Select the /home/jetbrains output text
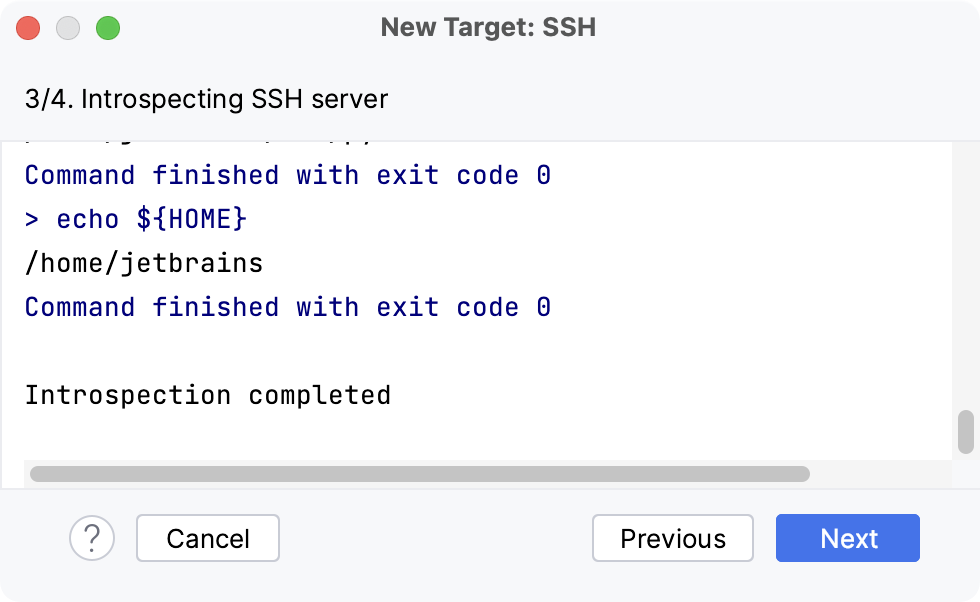Viewport: 980px width, 602px height. point(143,263)
